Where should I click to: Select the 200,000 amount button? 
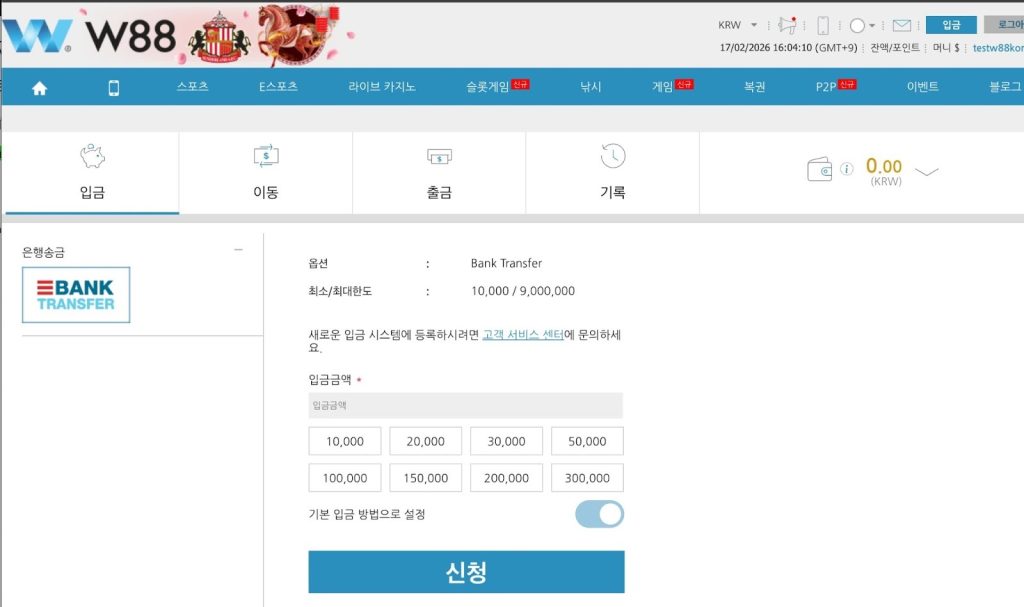[506, 478]
